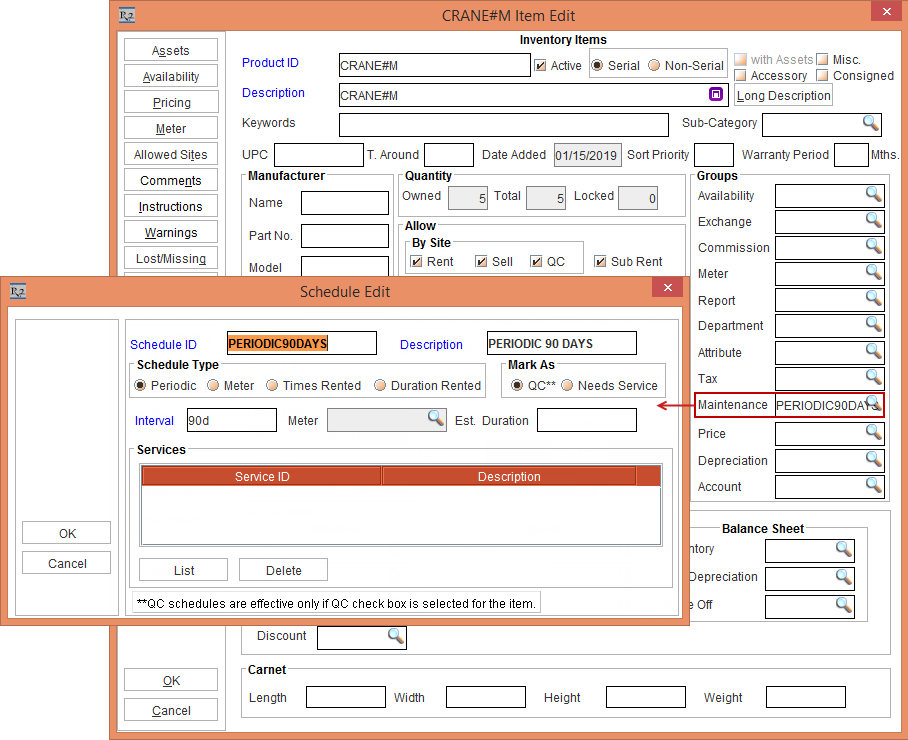Image resolution: width=908 pixels, height=740 pixels.
Task: Click the purple Description expand icon
Action: click(716, 94)
